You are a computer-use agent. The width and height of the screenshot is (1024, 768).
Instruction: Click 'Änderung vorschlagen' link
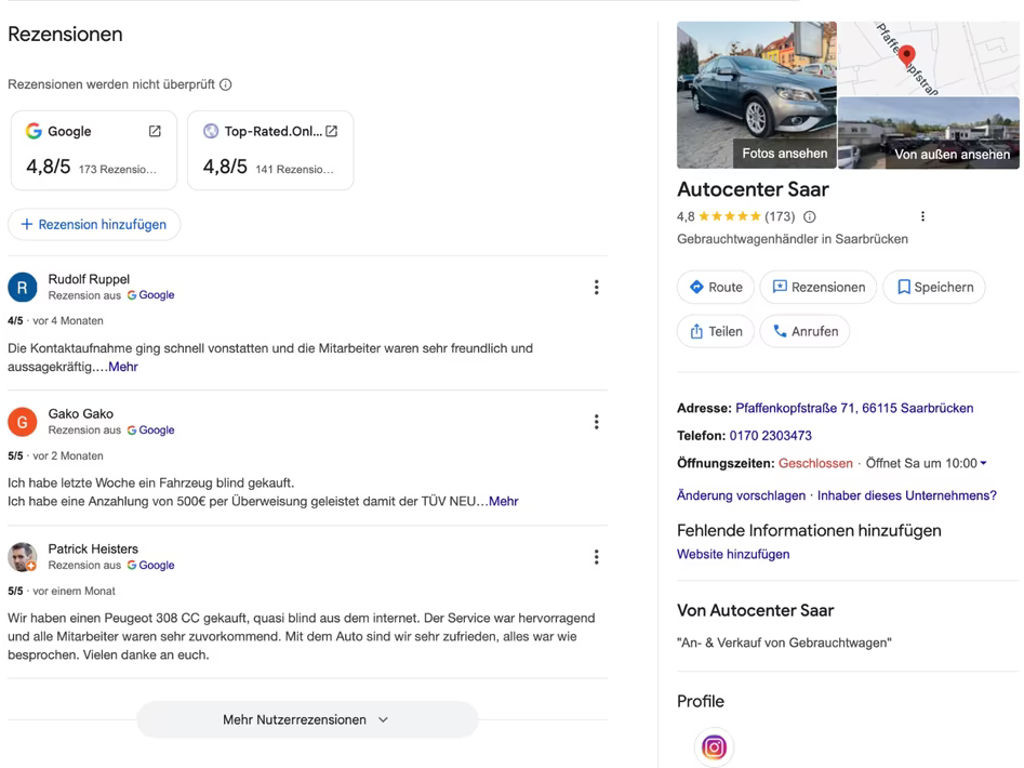click(741, 496)
